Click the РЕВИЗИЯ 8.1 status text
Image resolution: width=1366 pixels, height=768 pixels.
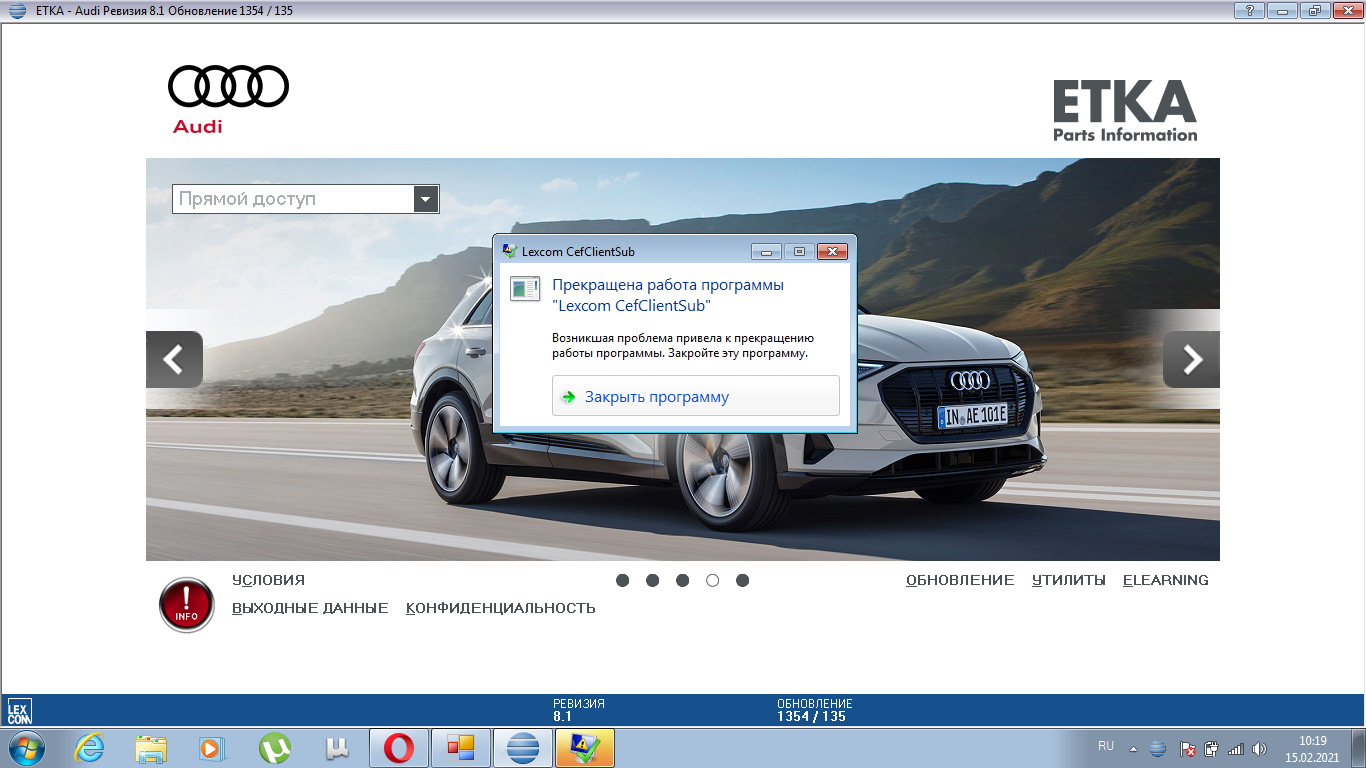[579, 710]
